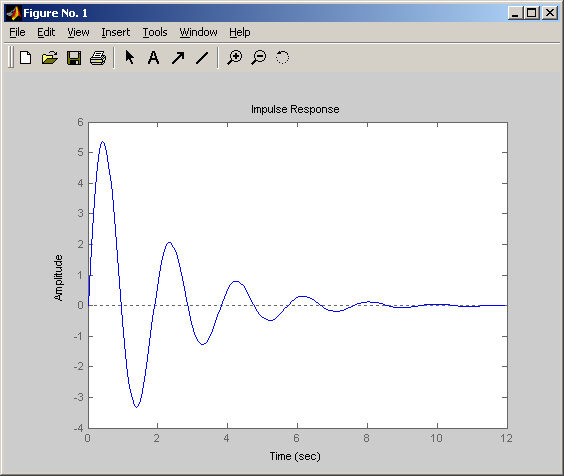Screen dimensions: 564x476
Task: Click the second peak of the blue curve near amplitude 2
Action: 169,242
